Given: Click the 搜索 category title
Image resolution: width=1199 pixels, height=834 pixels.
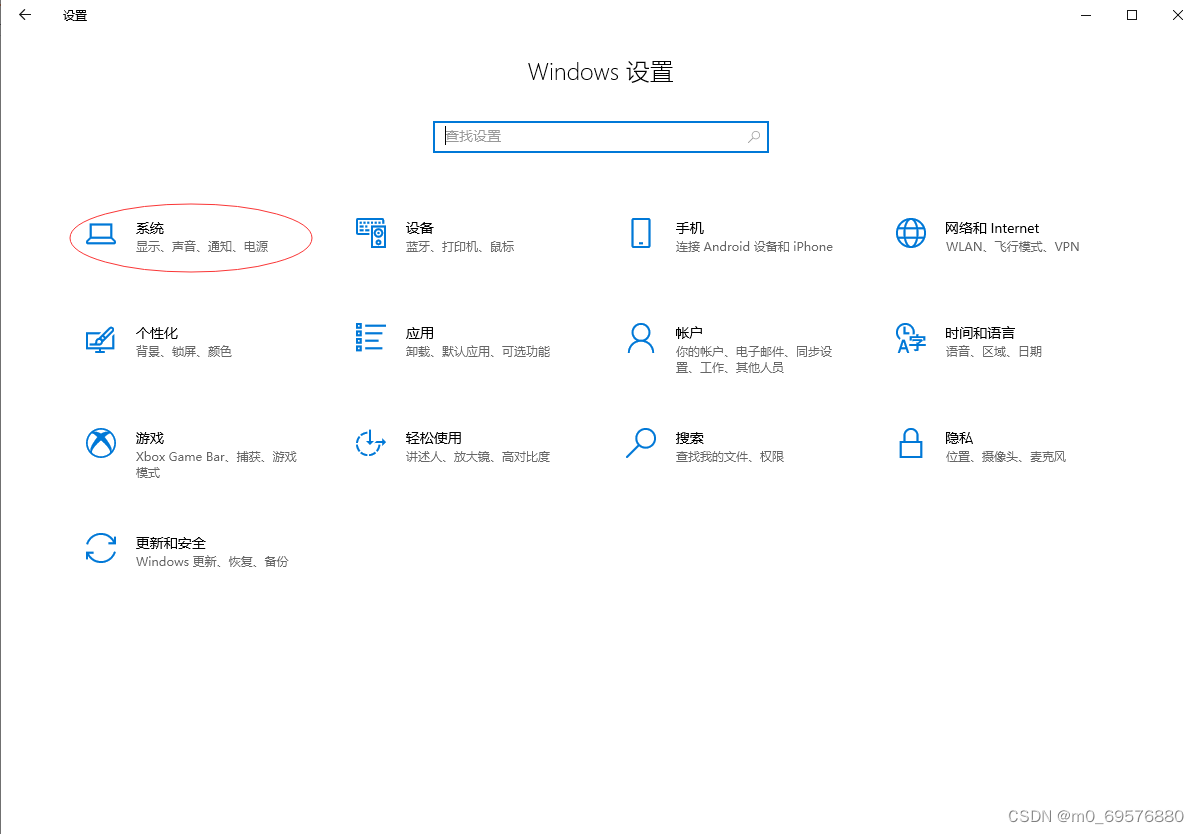Looking at the screenshot, I should point(690,438).
